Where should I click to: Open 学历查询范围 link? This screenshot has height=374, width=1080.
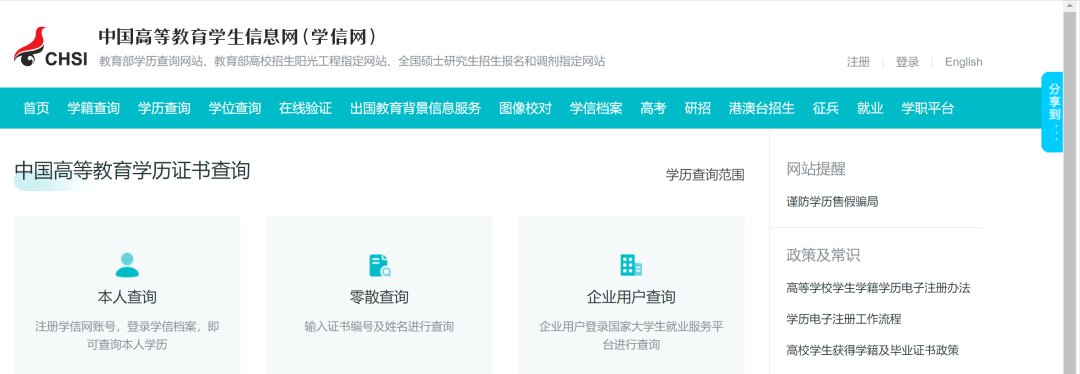pyautogui.click(x=705, y=175)
